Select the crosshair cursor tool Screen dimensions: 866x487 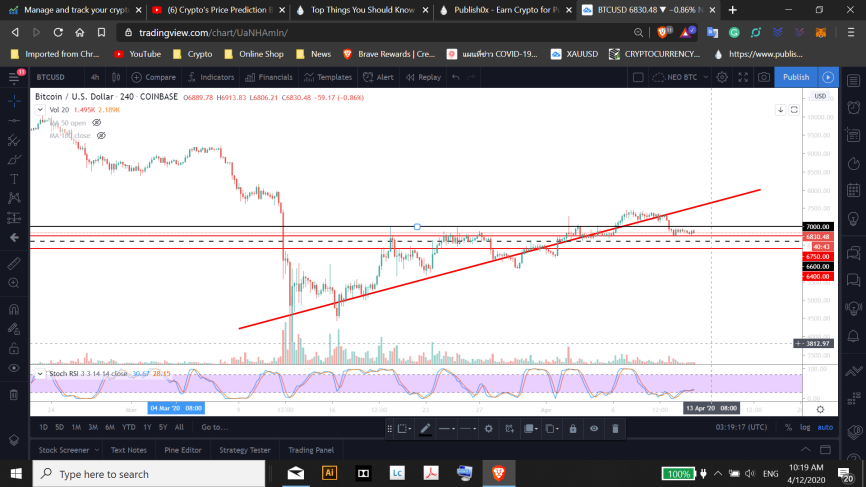point(14,101)
